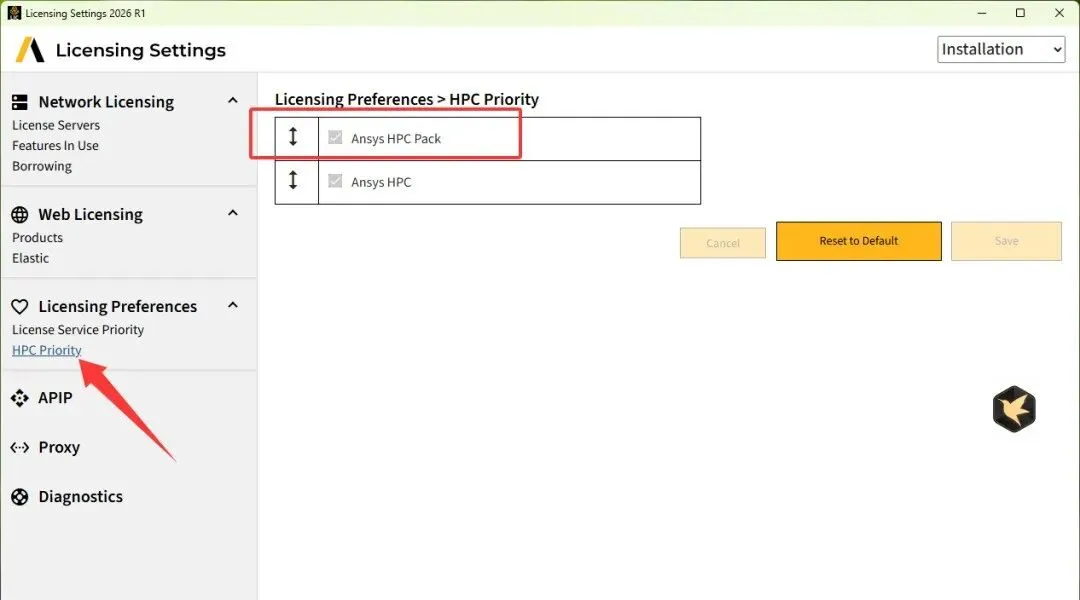Click the Web Licensing heading

91,214
